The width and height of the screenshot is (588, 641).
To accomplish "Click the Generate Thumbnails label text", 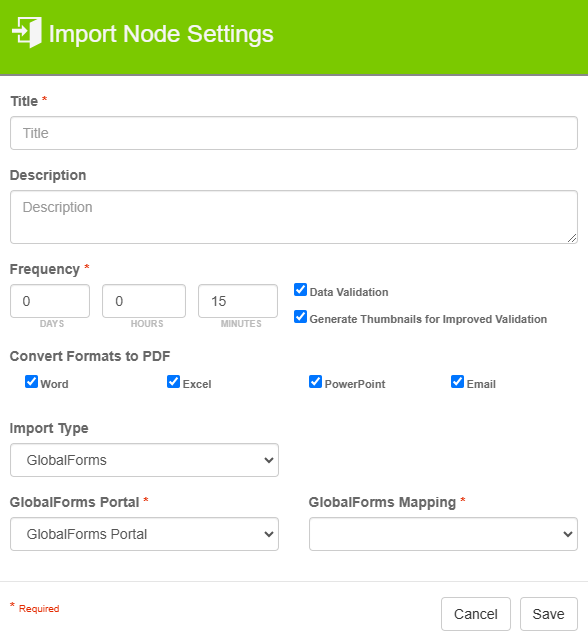I will click(x=428, y=319).
